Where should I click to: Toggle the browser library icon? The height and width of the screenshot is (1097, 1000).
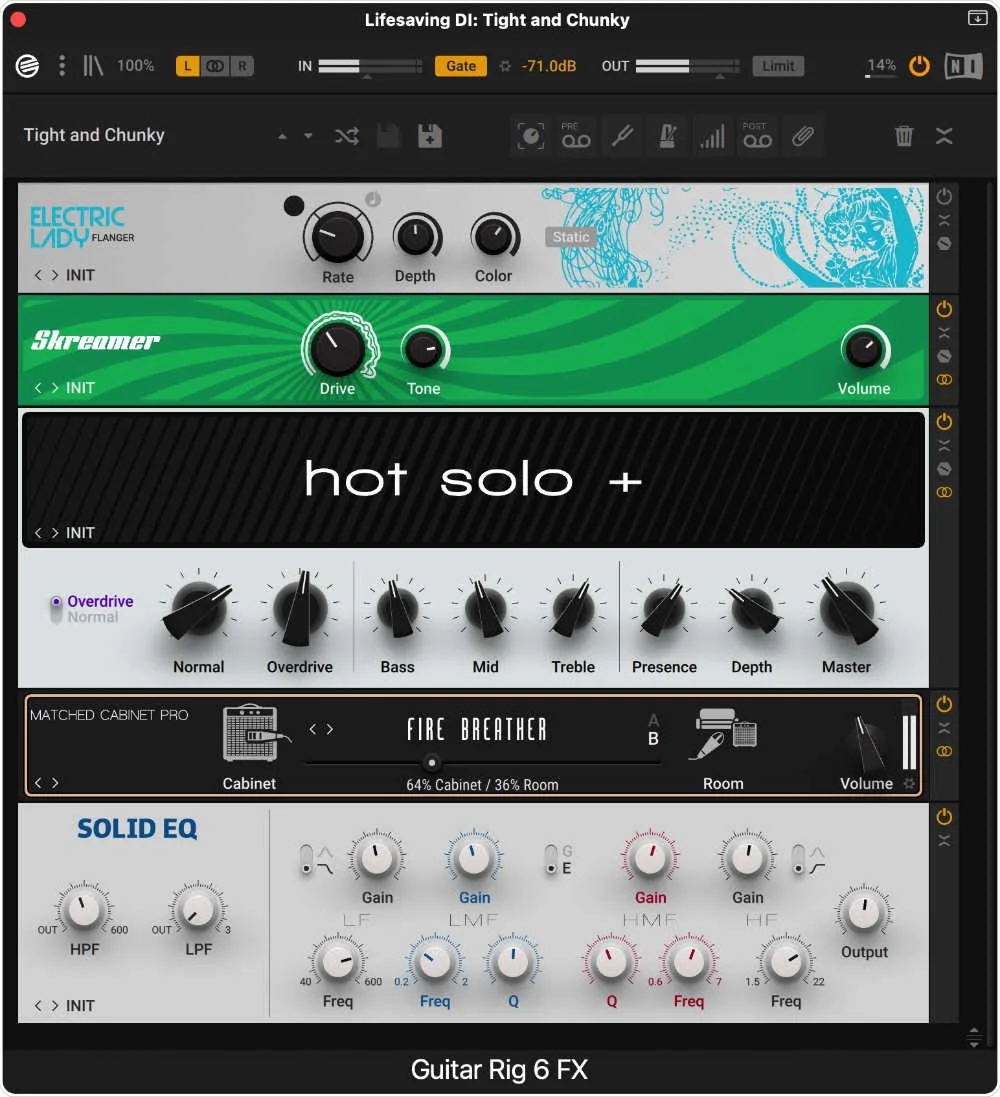92,66
